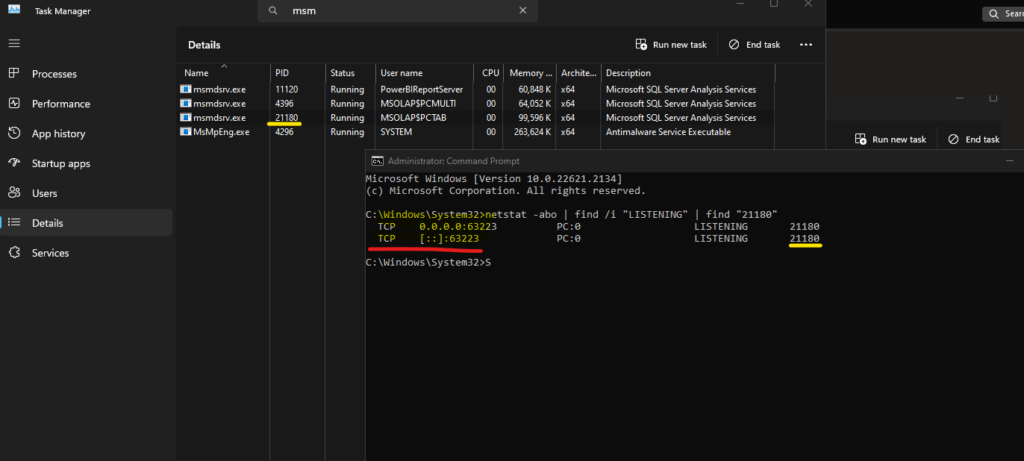
Task: Click the Performance sidebar icon
Action: point(14,103)
